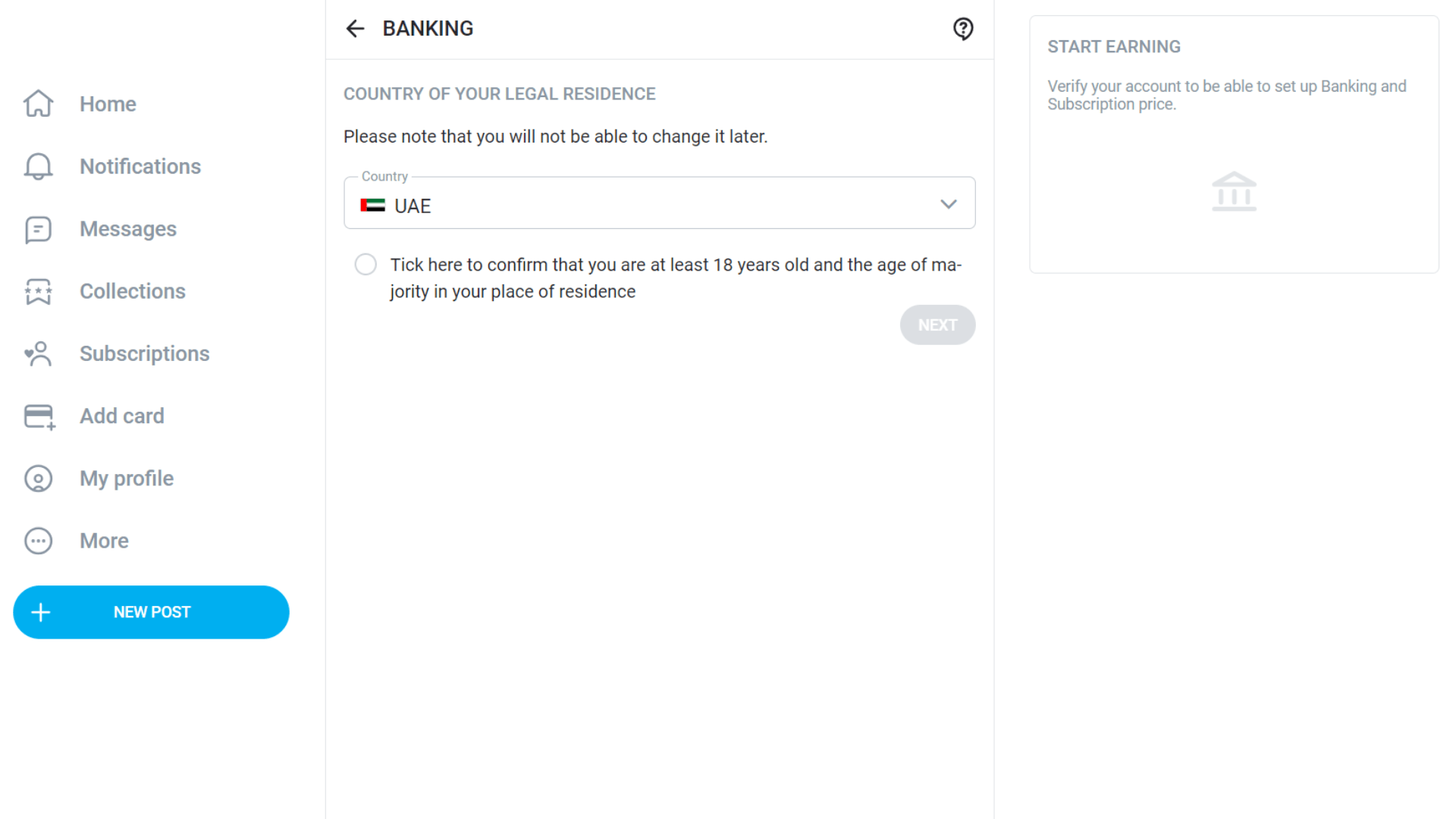
Task: Open the Notifications panel
Action: 139,166
